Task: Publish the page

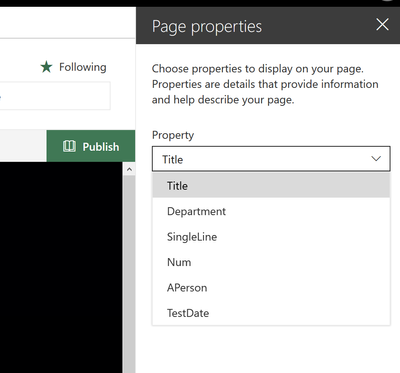Action: pyautogui.click(x=91, y=146)
